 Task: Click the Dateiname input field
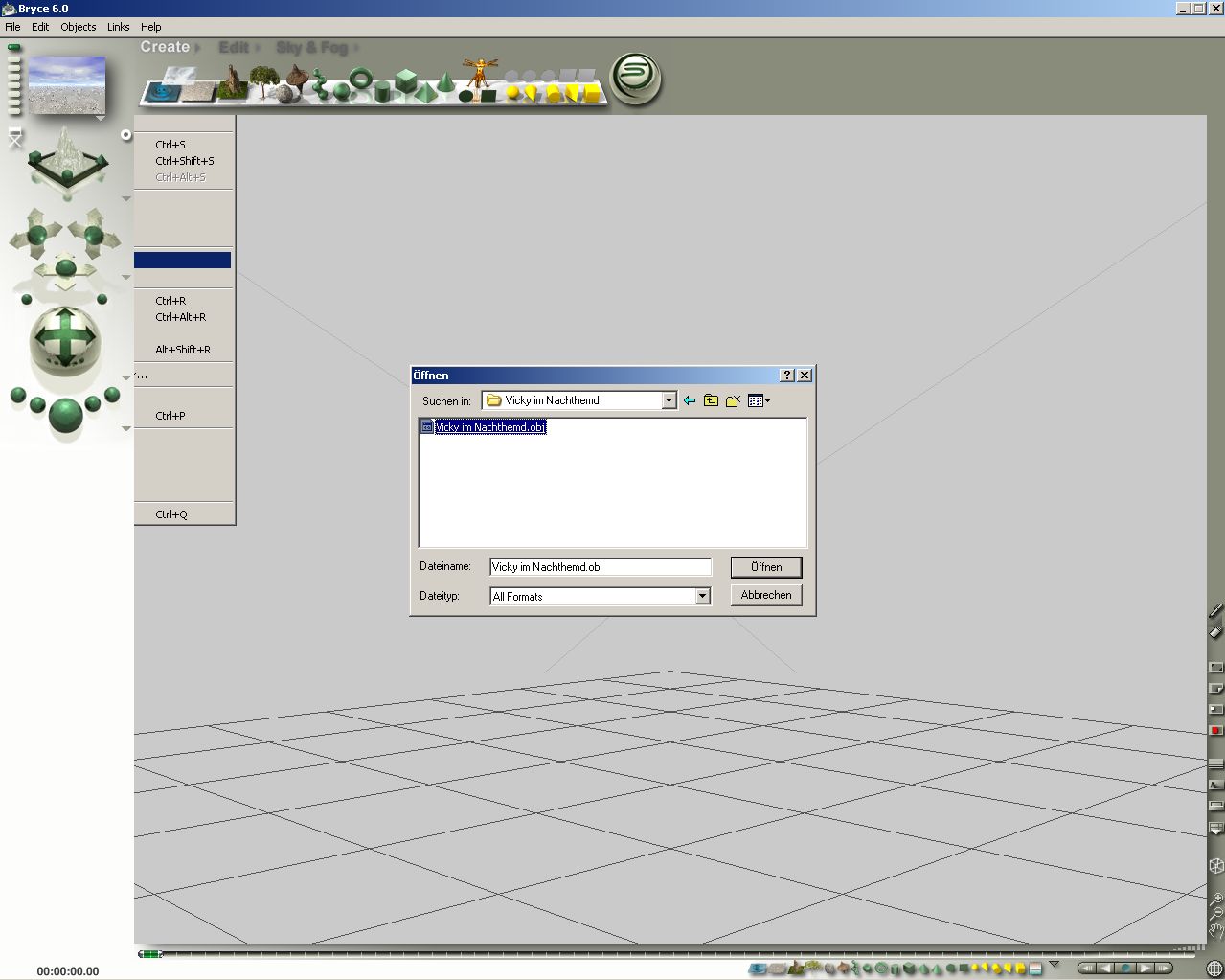(x=601, y=567)
